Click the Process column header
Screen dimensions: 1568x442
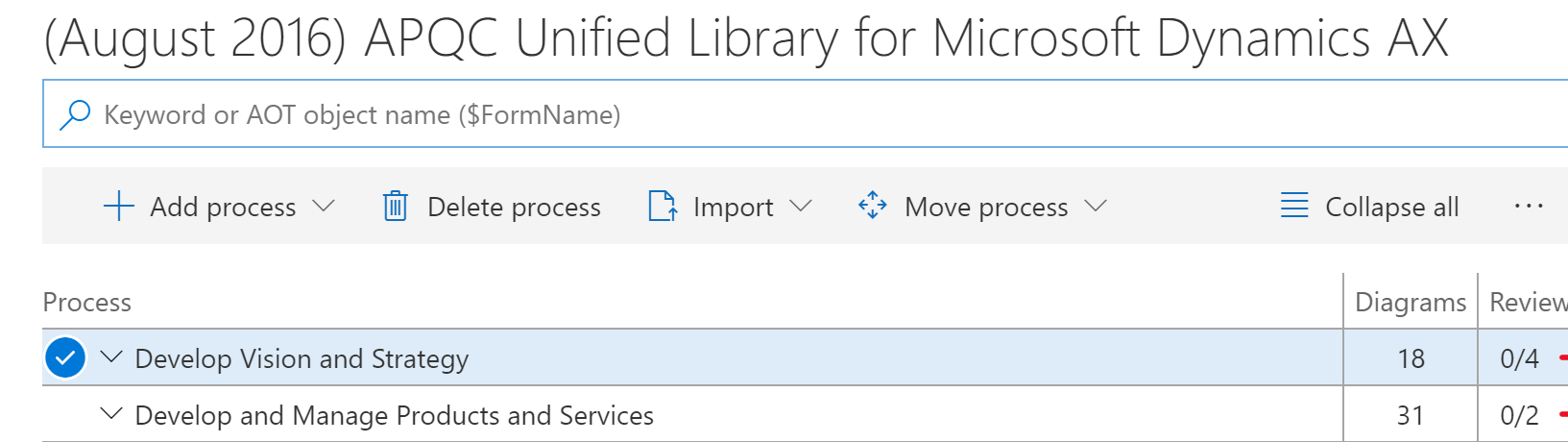tap(87, 302)
